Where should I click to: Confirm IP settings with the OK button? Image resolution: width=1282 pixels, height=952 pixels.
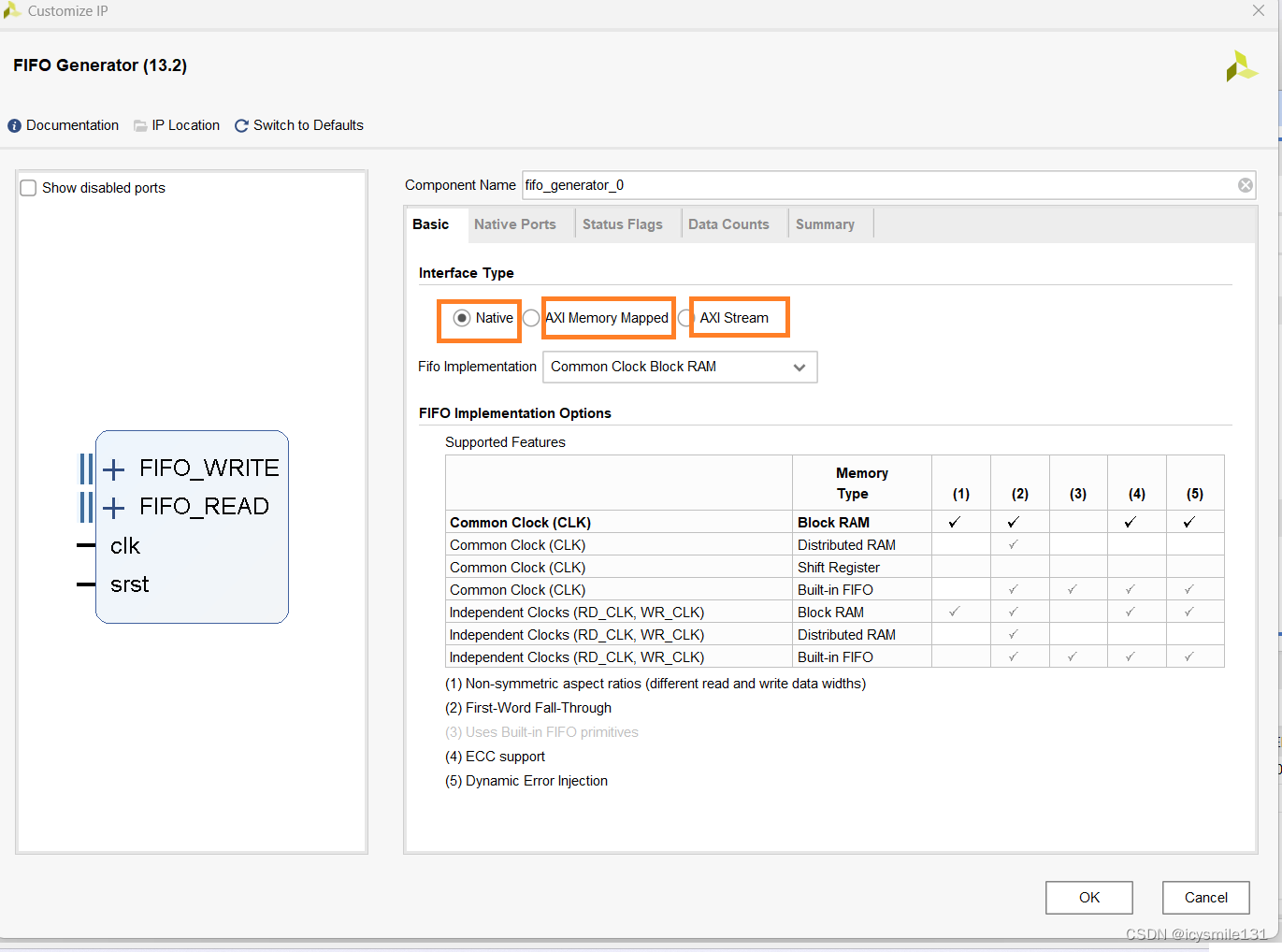tap(1088, 897)
